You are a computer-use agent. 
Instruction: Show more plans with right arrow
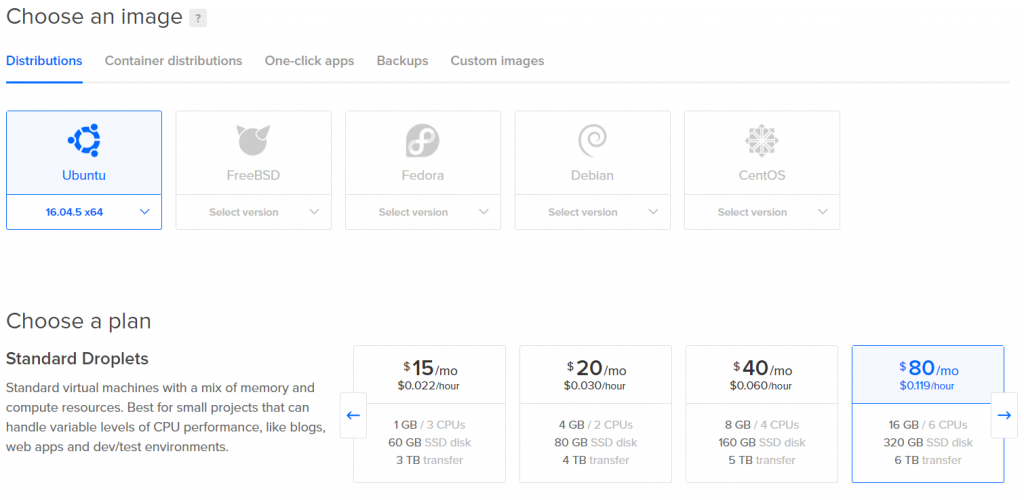1004,415
